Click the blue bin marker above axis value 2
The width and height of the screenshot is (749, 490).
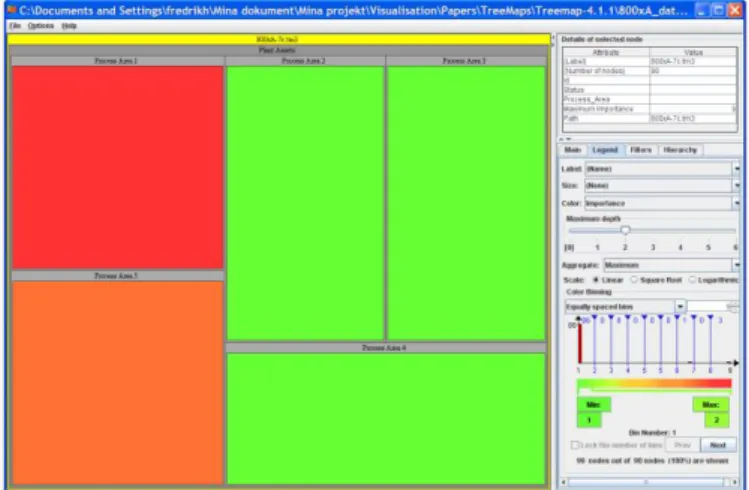[x=595, y=318]
